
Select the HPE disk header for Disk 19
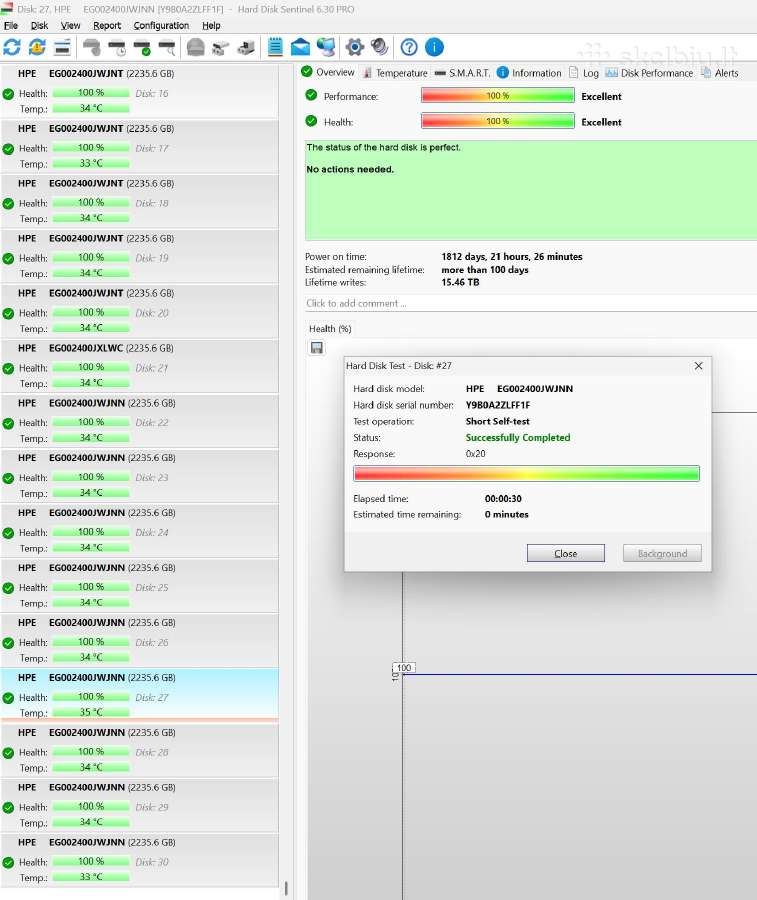click(96, 238)
